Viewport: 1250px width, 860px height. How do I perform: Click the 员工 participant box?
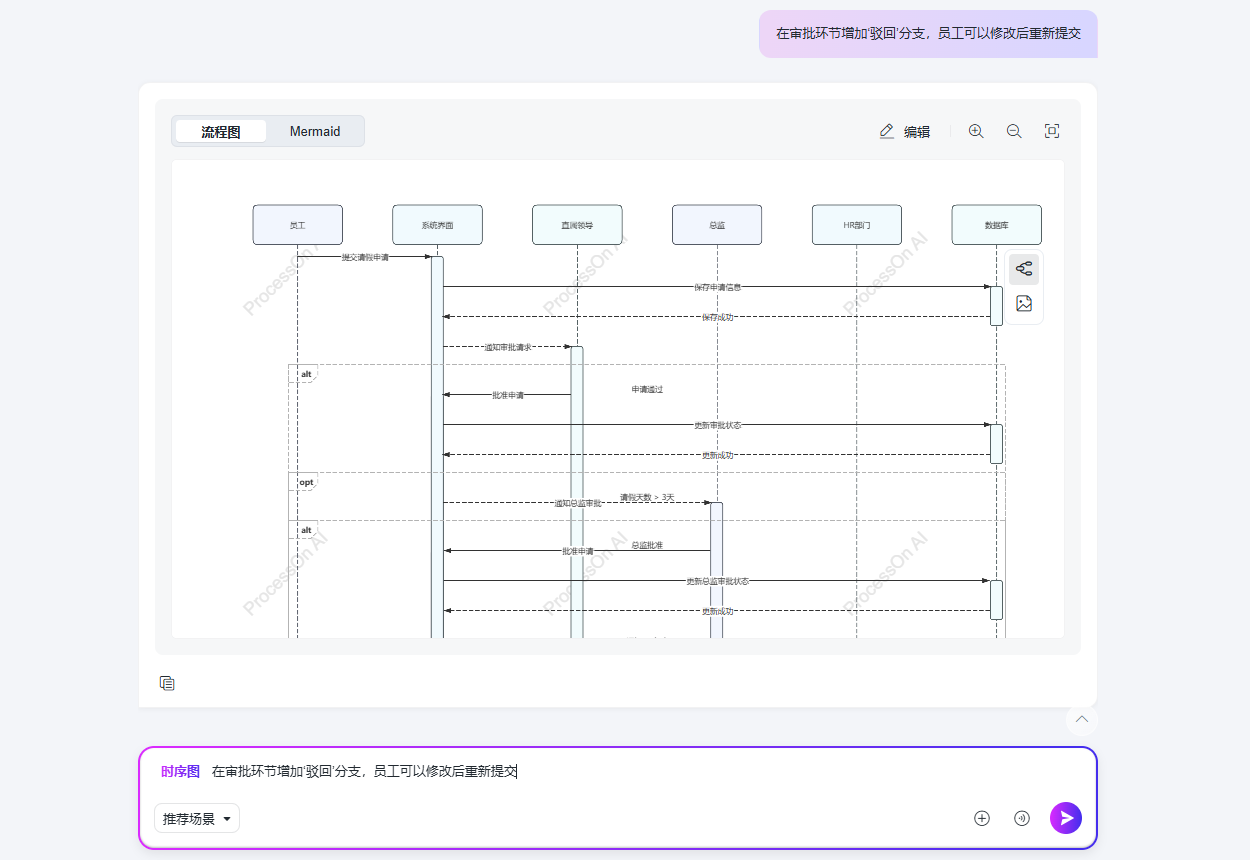pos(297,225)
